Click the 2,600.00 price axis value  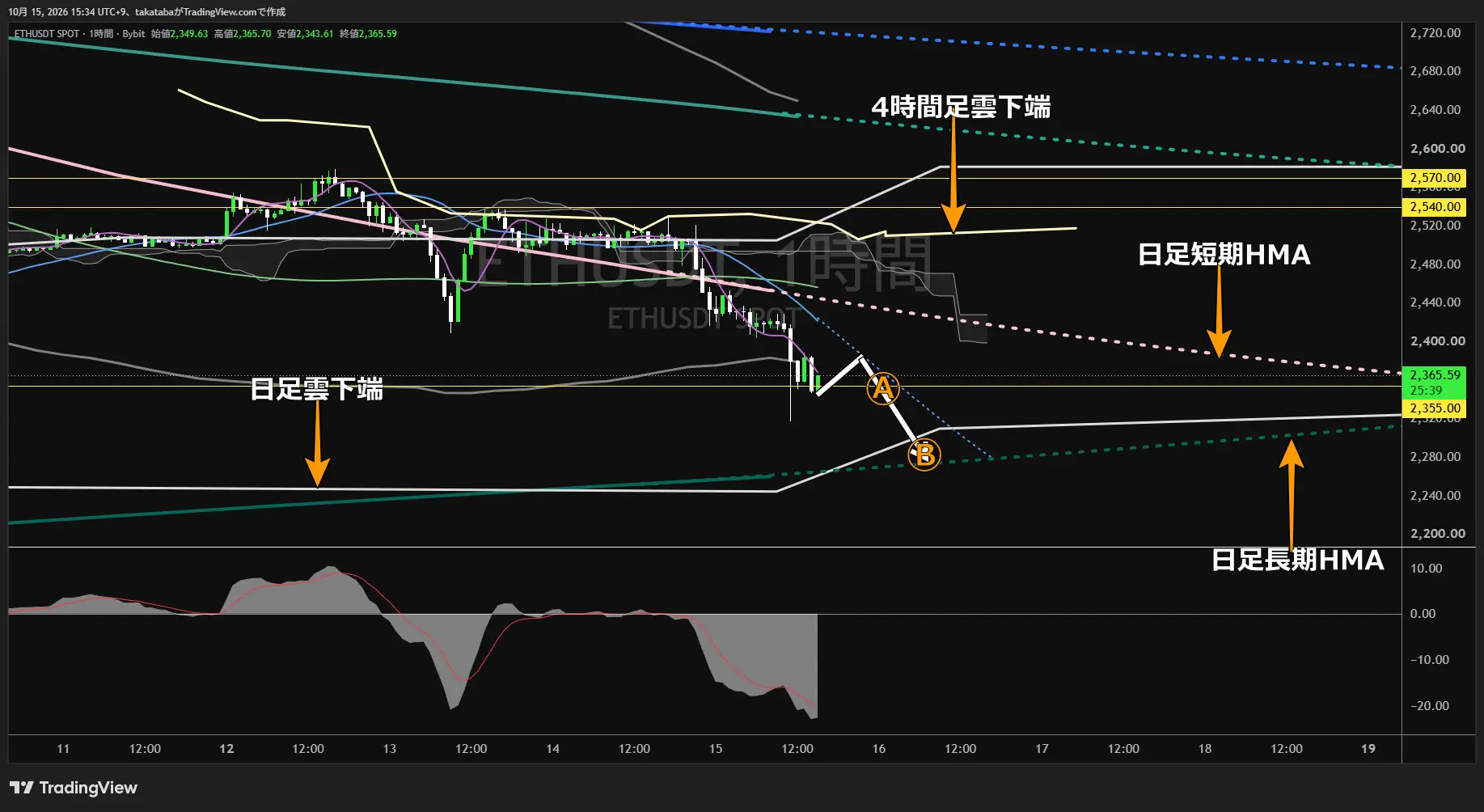[1436, 149]
